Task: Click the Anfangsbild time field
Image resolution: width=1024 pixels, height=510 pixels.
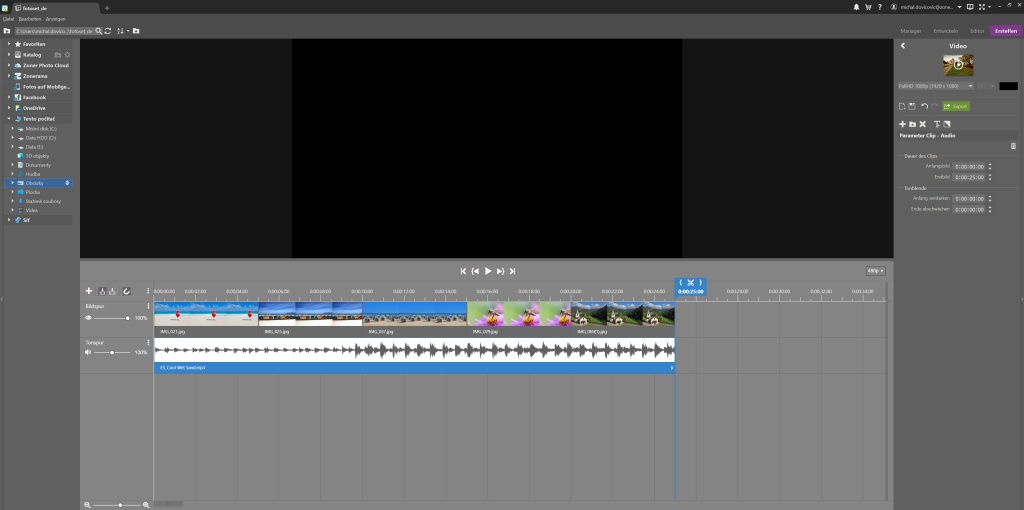Action: click(x=968, y=167)
